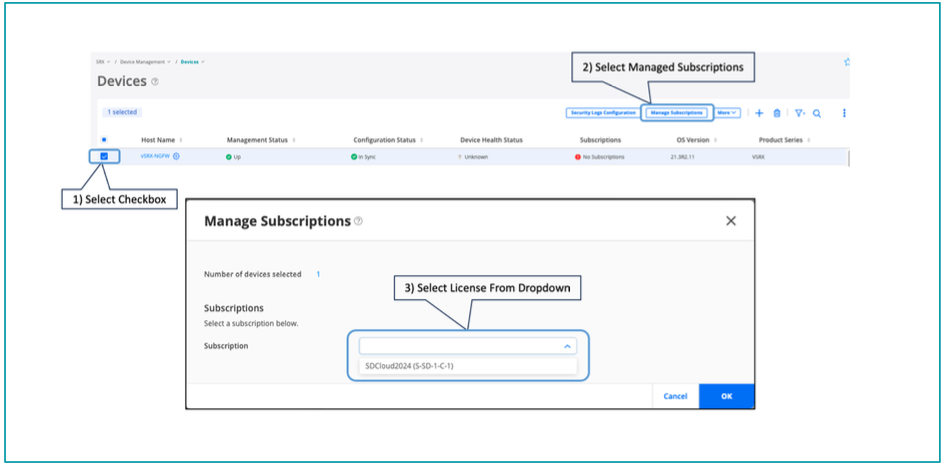Open the vertical three-dot options menu

(x=844, y=113)
